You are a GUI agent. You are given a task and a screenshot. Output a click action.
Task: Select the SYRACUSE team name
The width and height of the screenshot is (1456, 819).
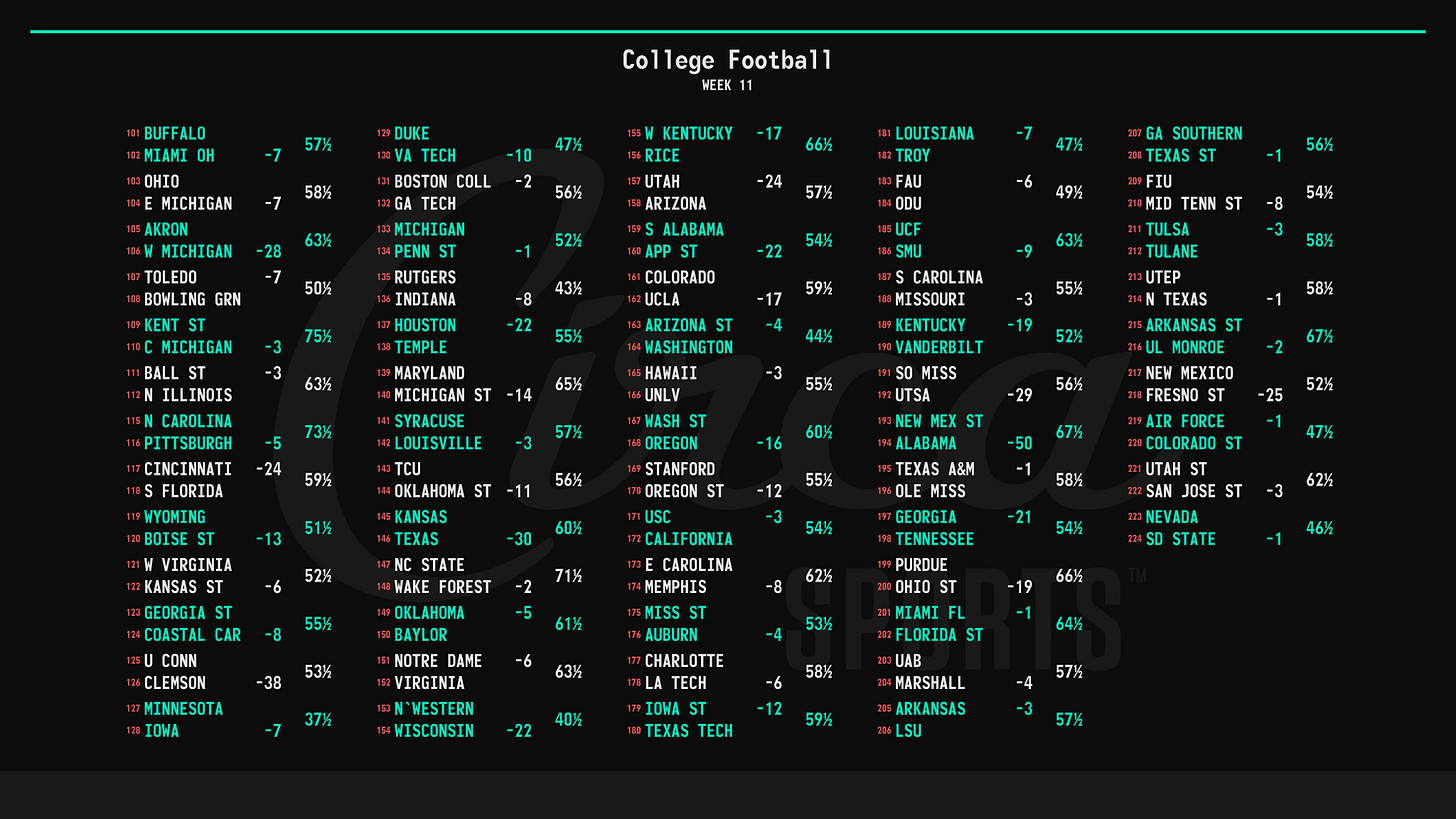pyautogui.click(x=430, y=421)
